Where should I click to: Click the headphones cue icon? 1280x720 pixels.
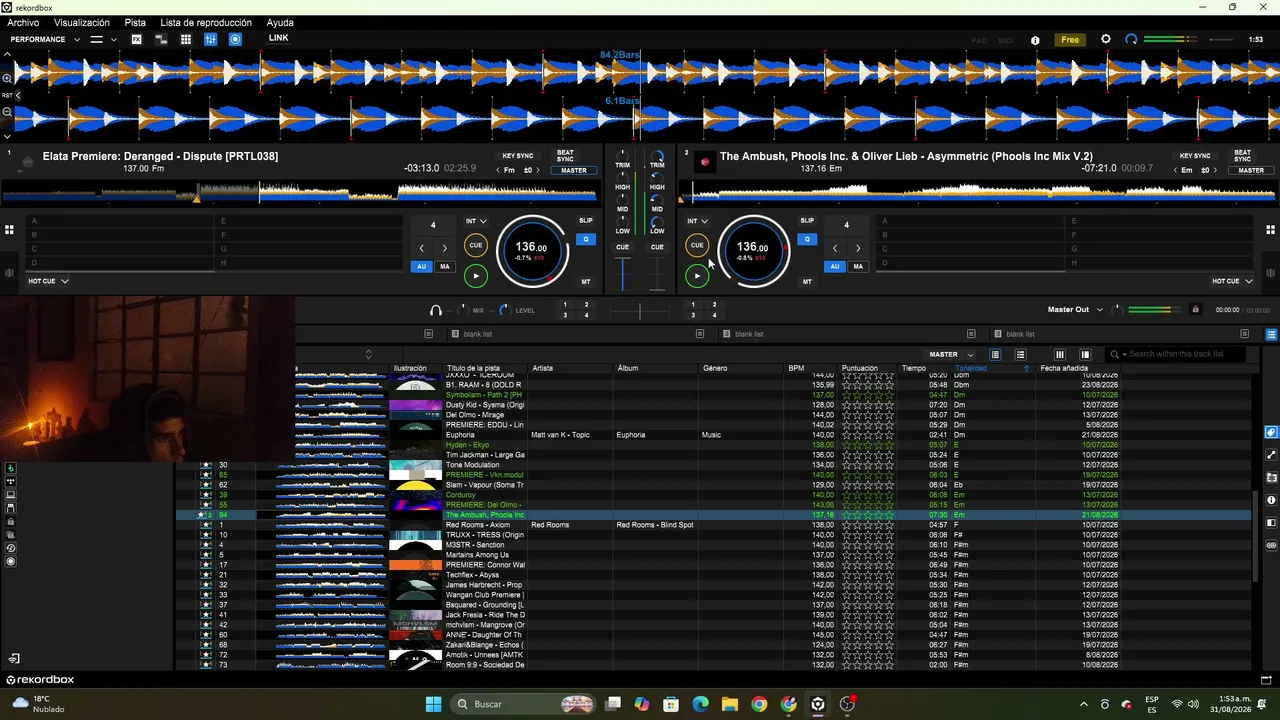pos(436,310)
